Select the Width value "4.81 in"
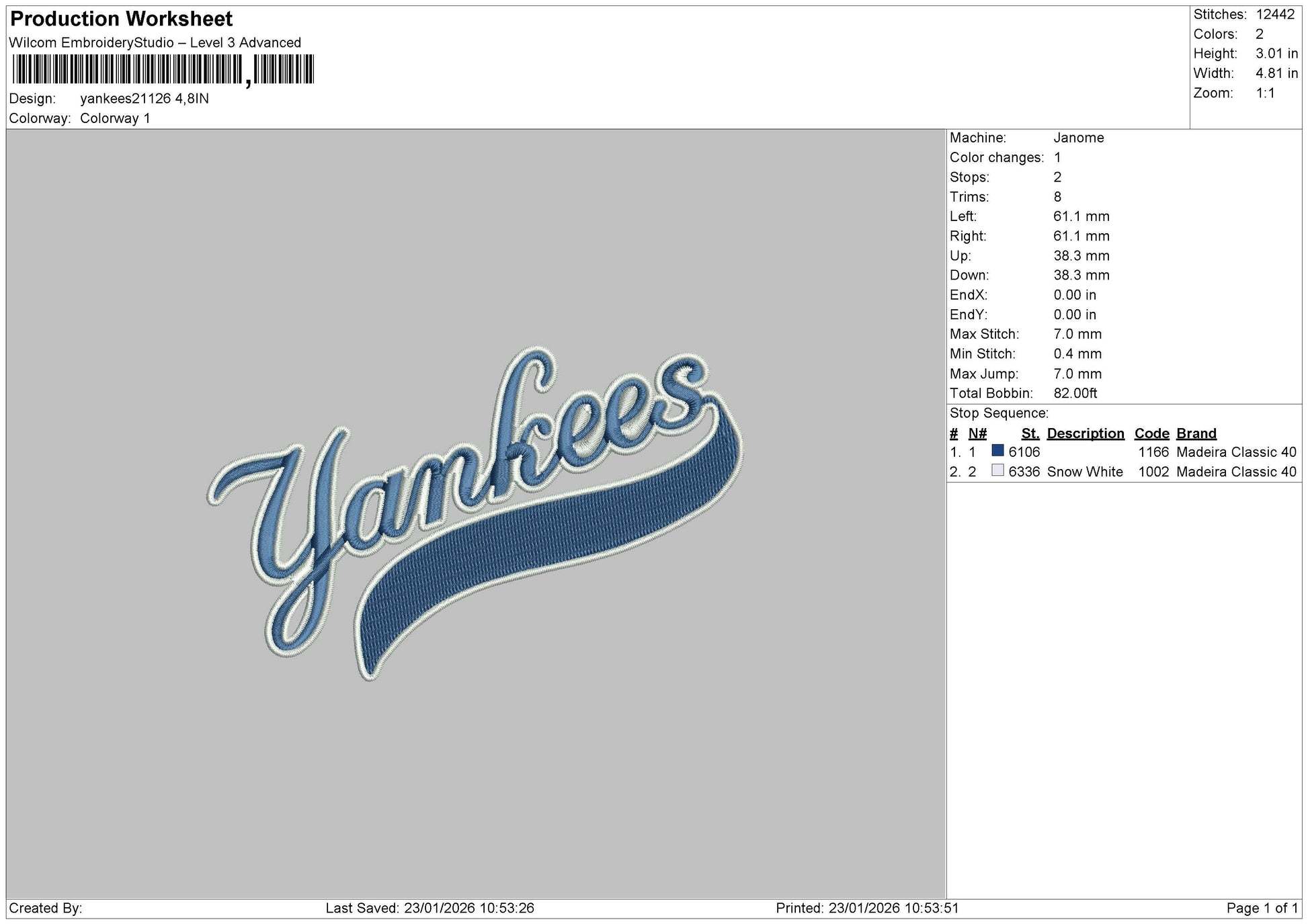This screenshot has width=1308, height=924. click(x=1276, y=73)
